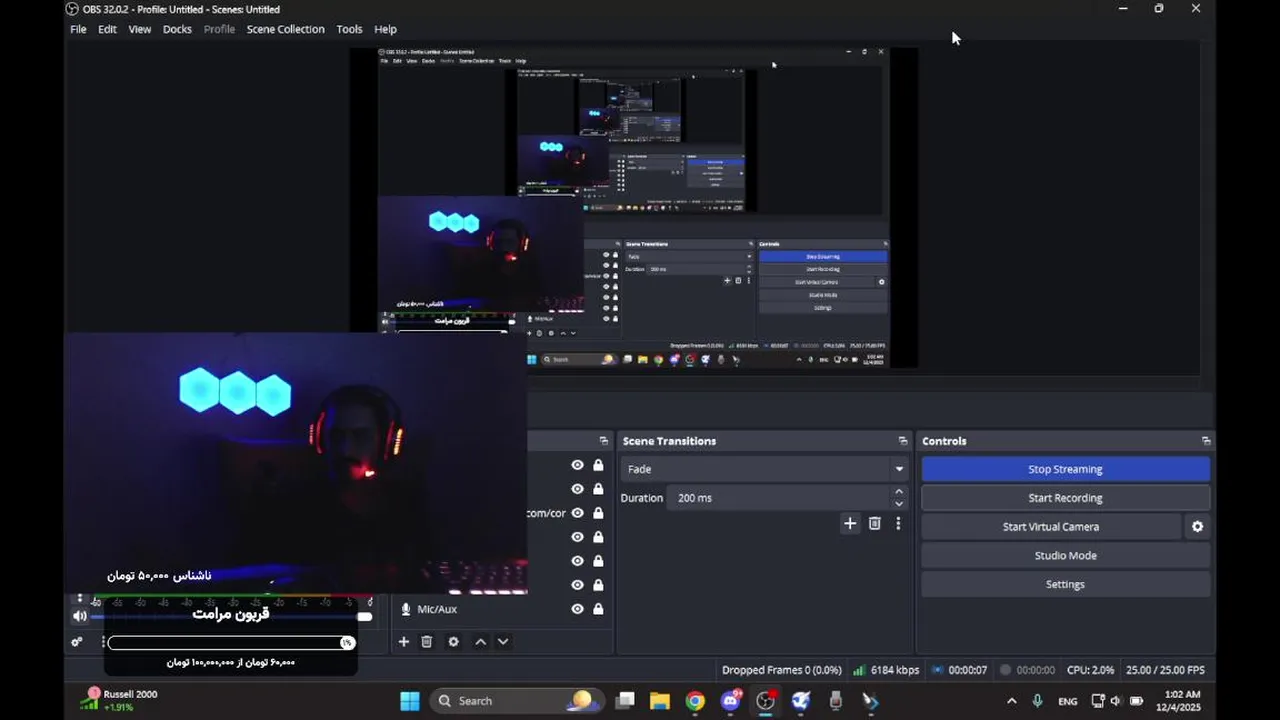Screen dimensions: 1280x720
Task: Toggle eye icon of the row directly above Mic/Aux
Action: pos(577,585)
